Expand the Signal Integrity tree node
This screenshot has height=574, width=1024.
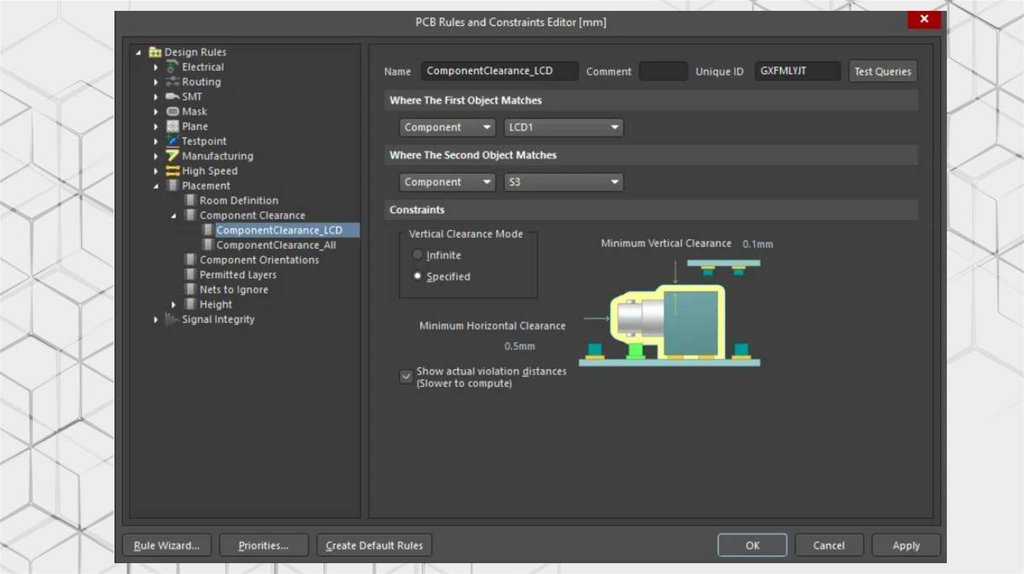point(156,320)
